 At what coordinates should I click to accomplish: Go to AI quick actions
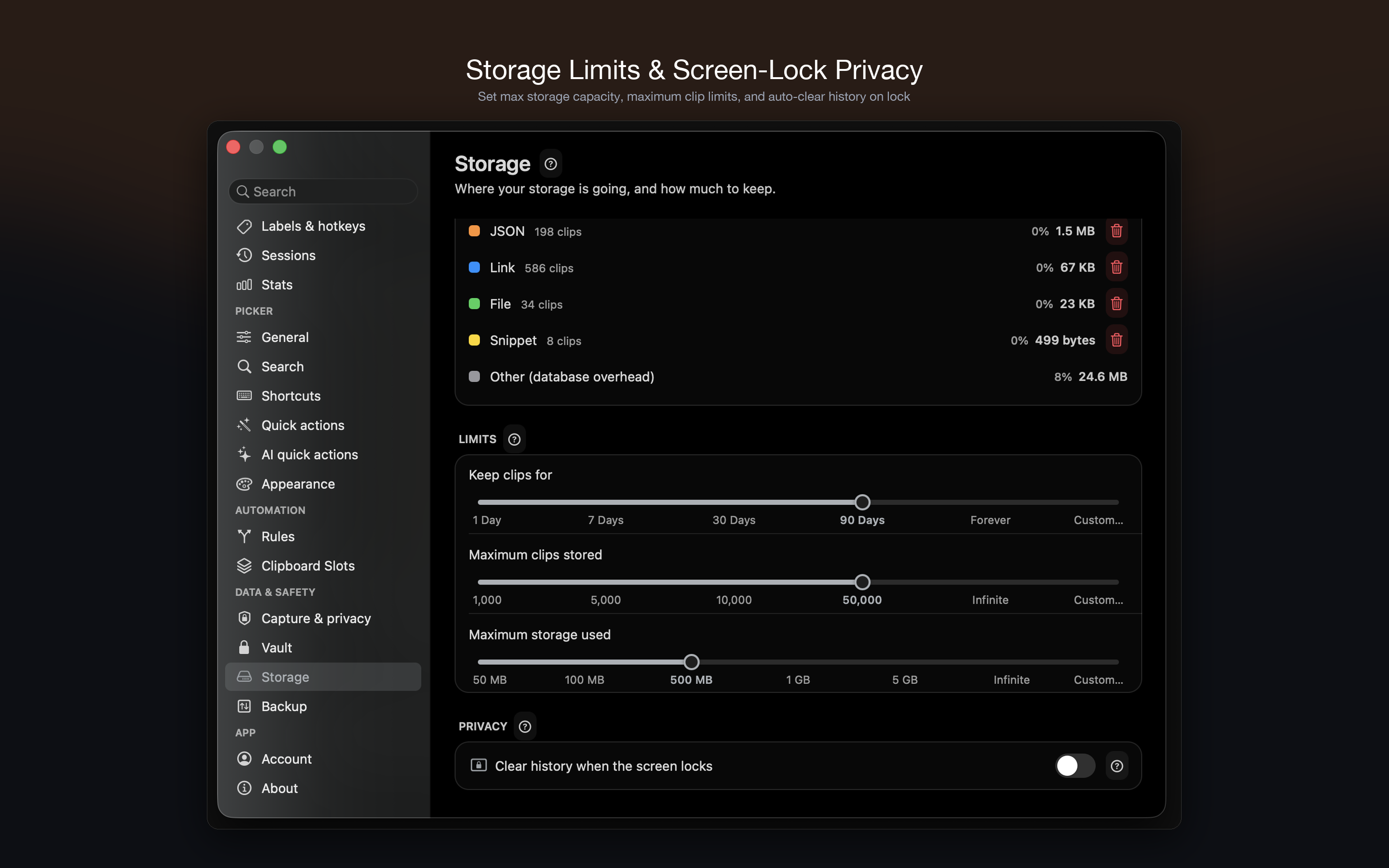tap(323, 454)
